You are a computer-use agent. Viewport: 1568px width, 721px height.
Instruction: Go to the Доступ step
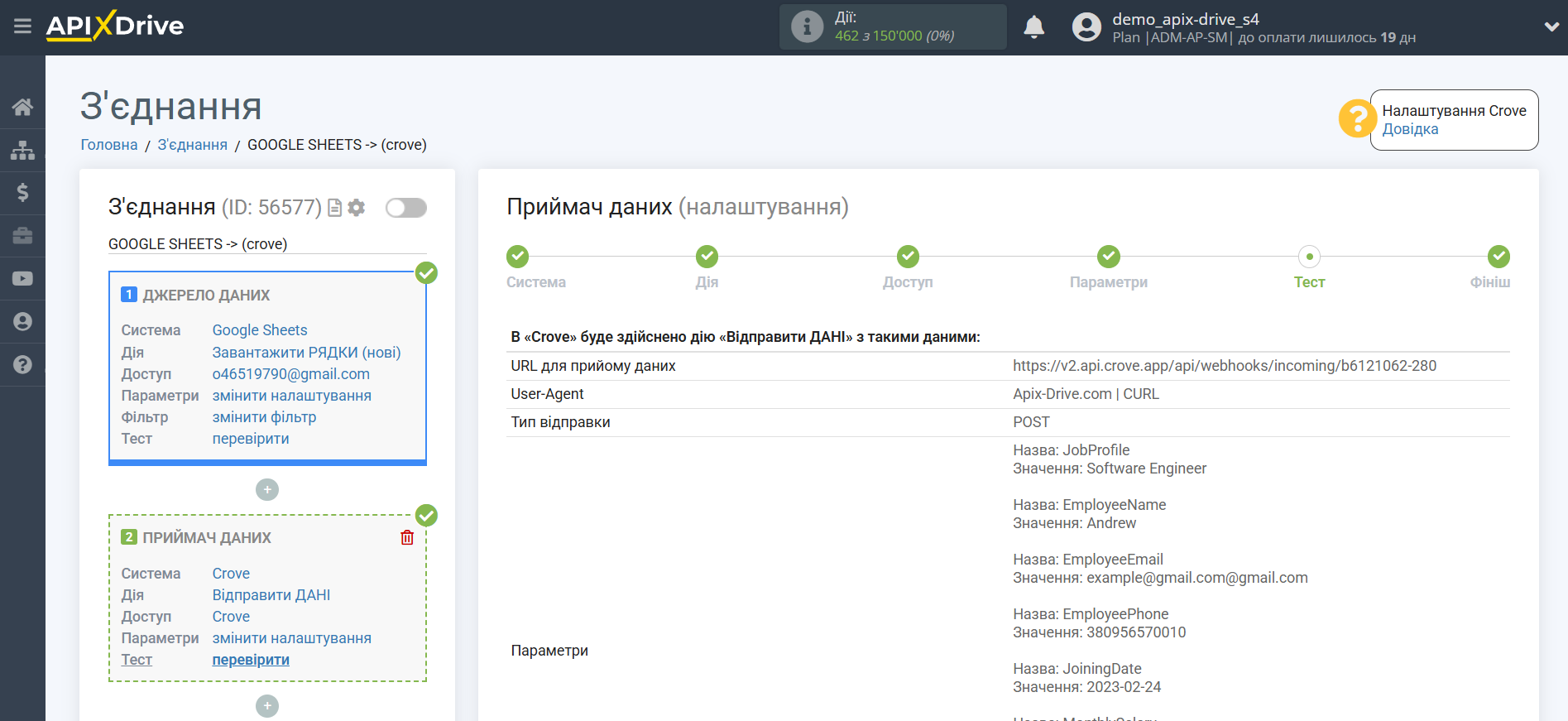908,257
